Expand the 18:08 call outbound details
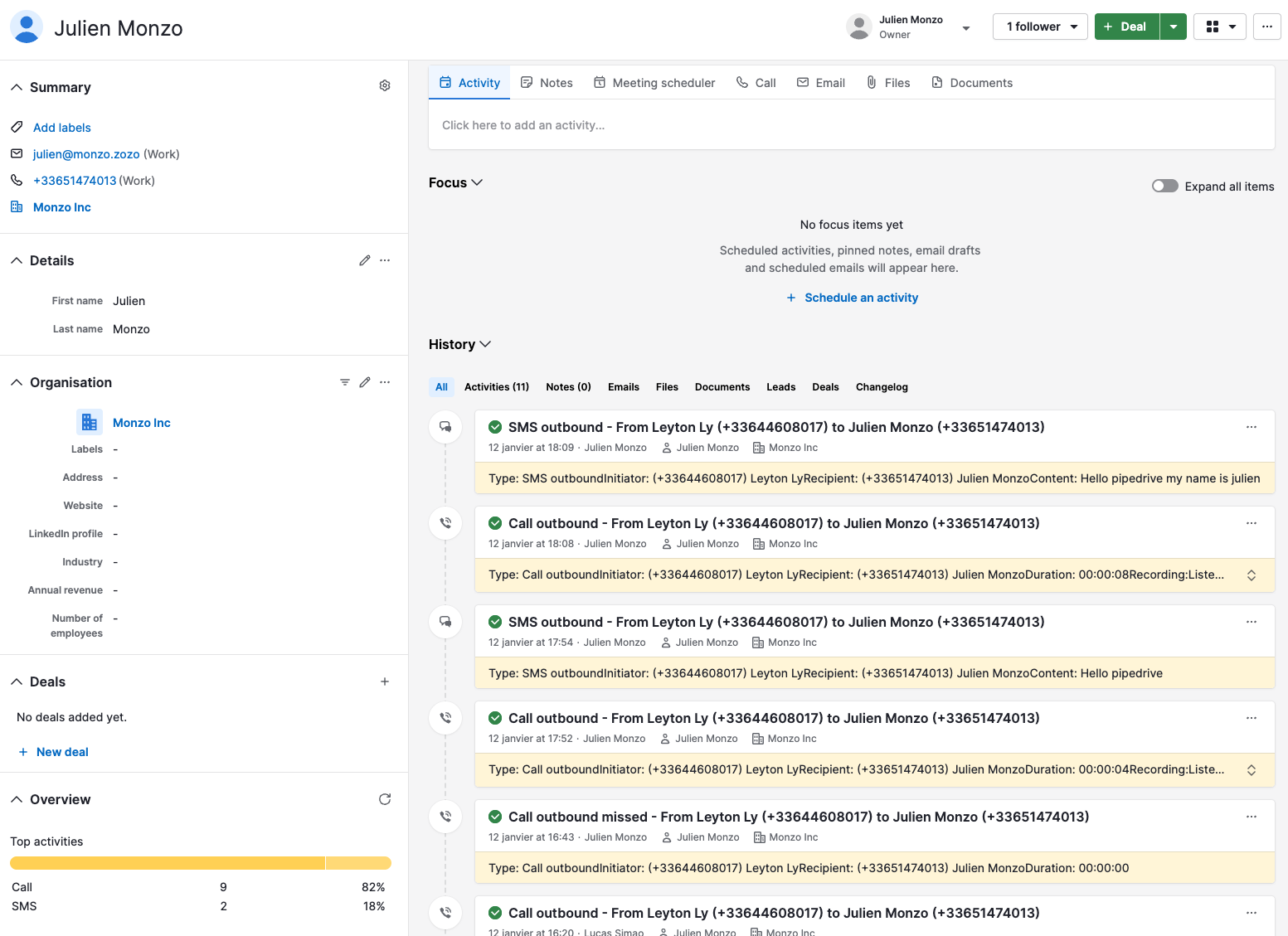Image resolution: width=1288 pixels, height=936 pixels. tap(1251, 575)
